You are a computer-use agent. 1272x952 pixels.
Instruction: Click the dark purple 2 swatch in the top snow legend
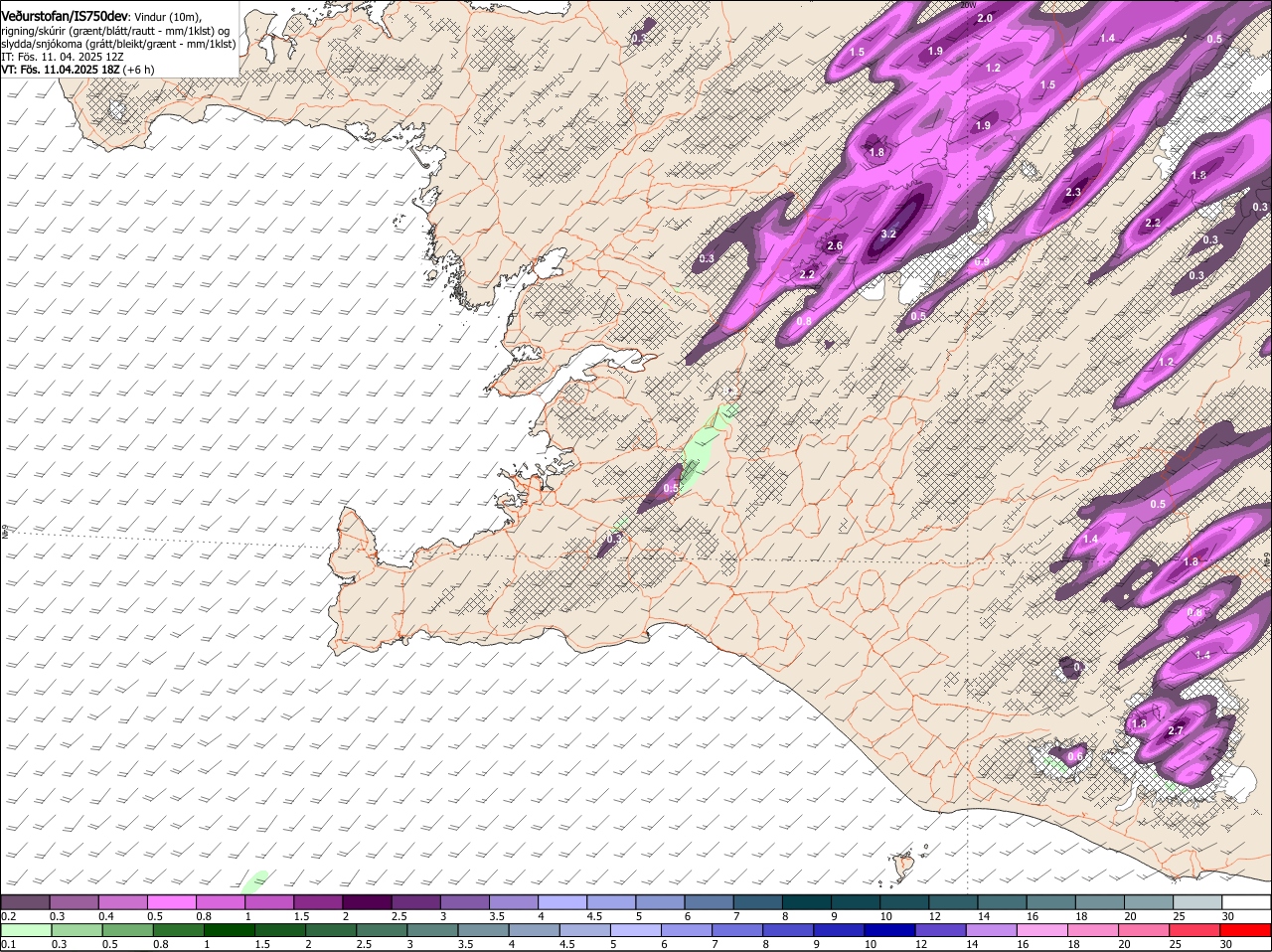click(368, 901)
